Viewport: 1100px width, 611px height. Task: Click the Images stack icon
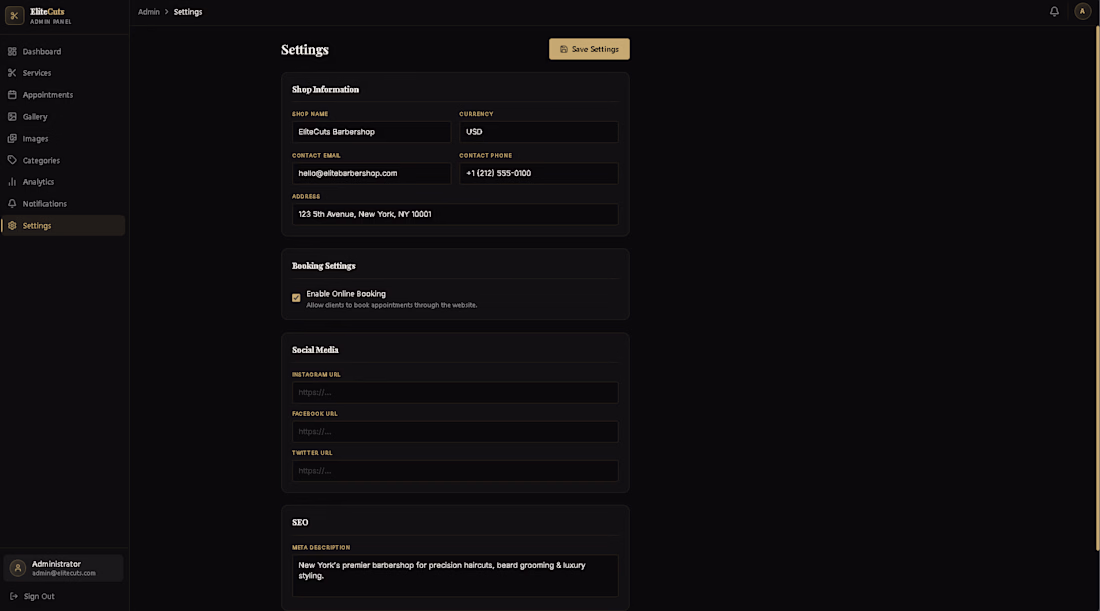coord(12,139)
